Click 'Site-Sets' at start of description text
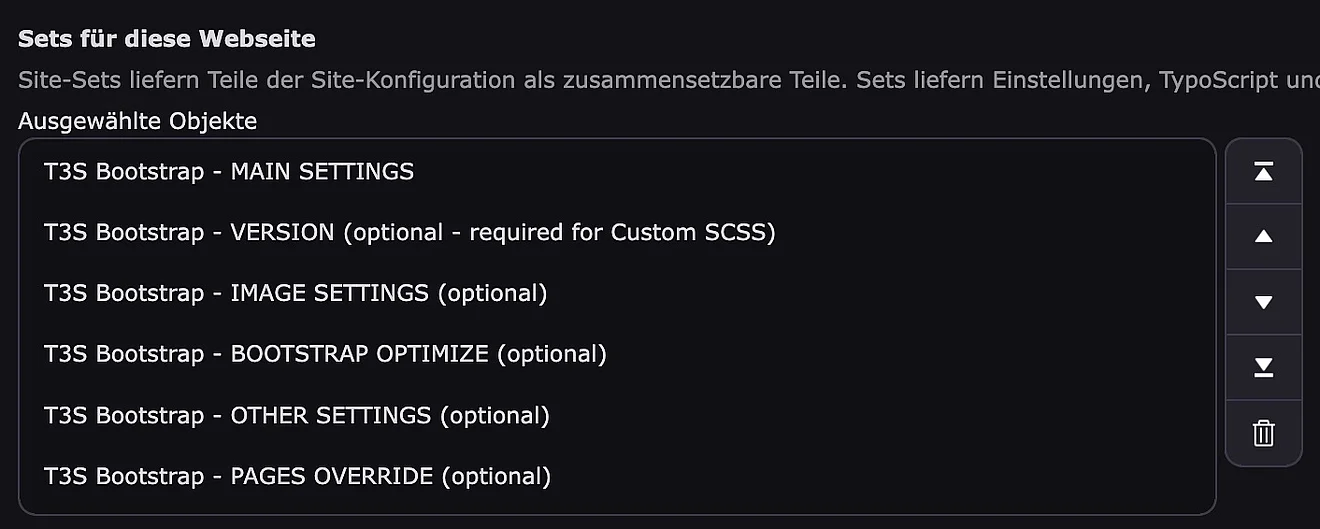Screen dimensions: 1320x529 point(58,80)
